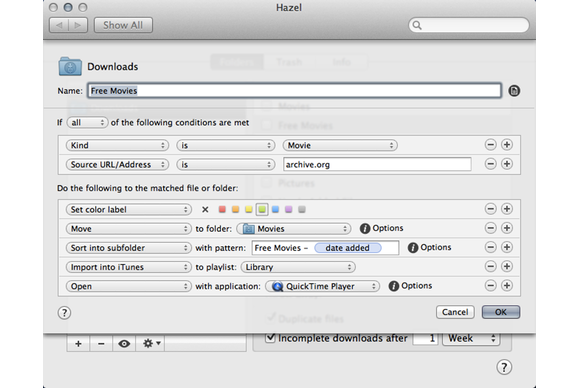The width and height of the screenshot is (580, 388).
Task: Open the Source URL/Address attribute dropdown
Action: tap(117, 165)
